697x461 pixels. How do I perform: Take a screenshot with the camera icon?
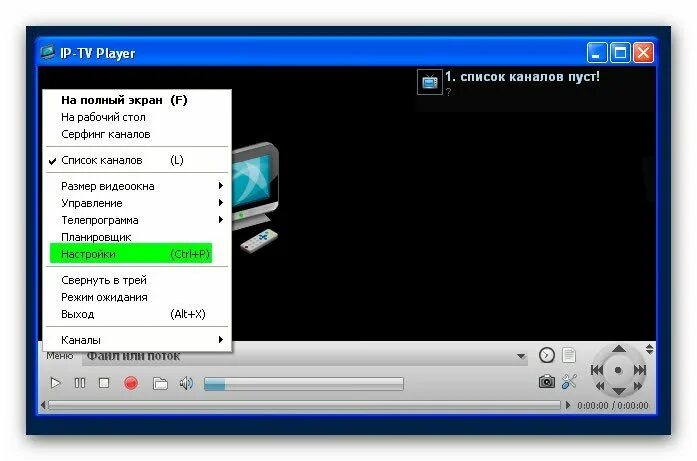click(546, 381)
